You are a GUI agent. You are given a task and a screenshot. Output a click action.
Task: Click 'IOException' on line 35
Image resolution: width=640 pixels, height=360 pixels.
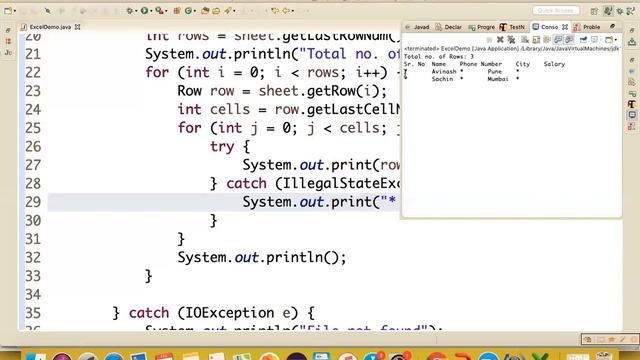click(229, 313)
